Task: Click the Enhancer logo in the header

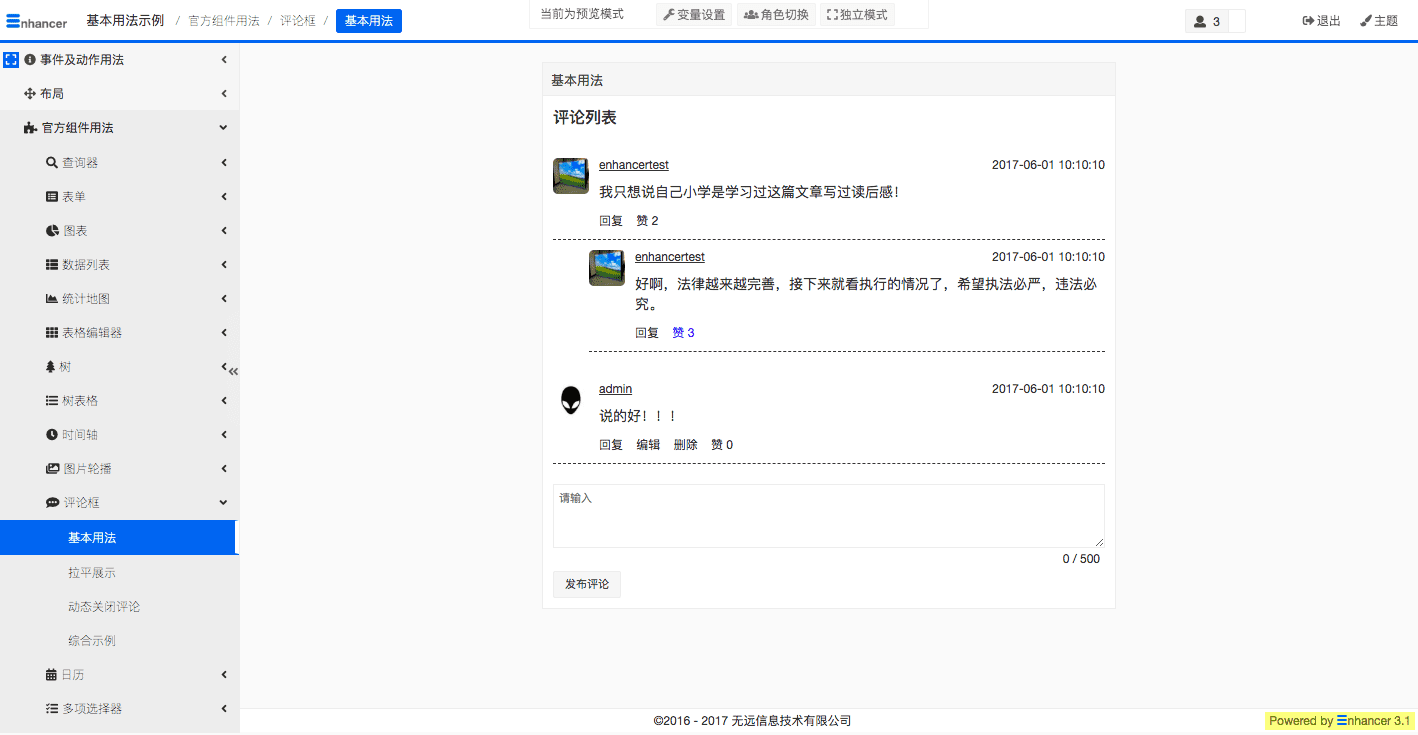Action: 37,21
